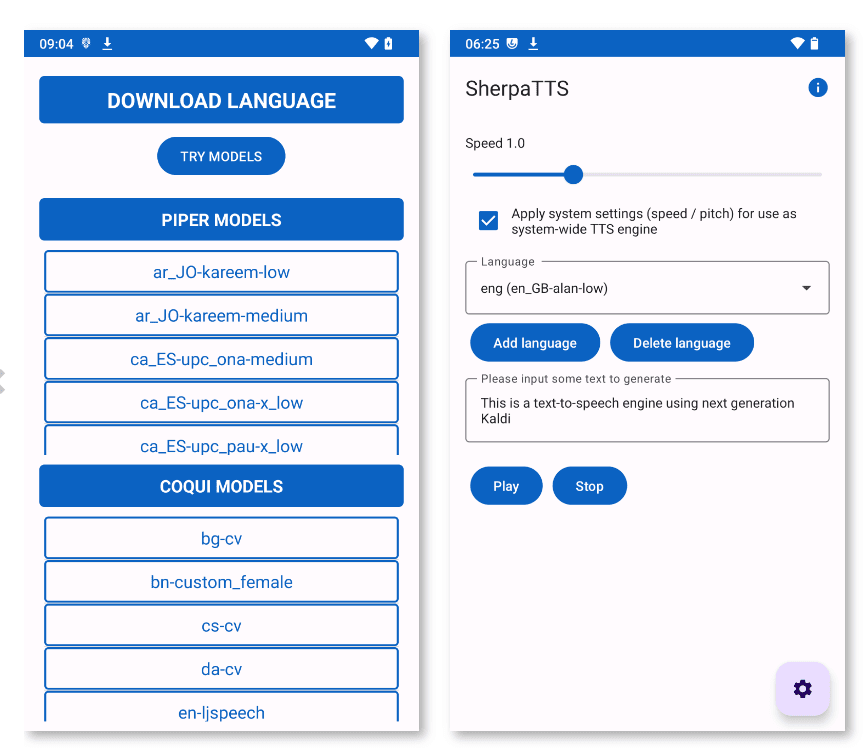This screenshot has width=867, height=753.
Task: Select the en-ljspeech model
Action: [221, 707]
